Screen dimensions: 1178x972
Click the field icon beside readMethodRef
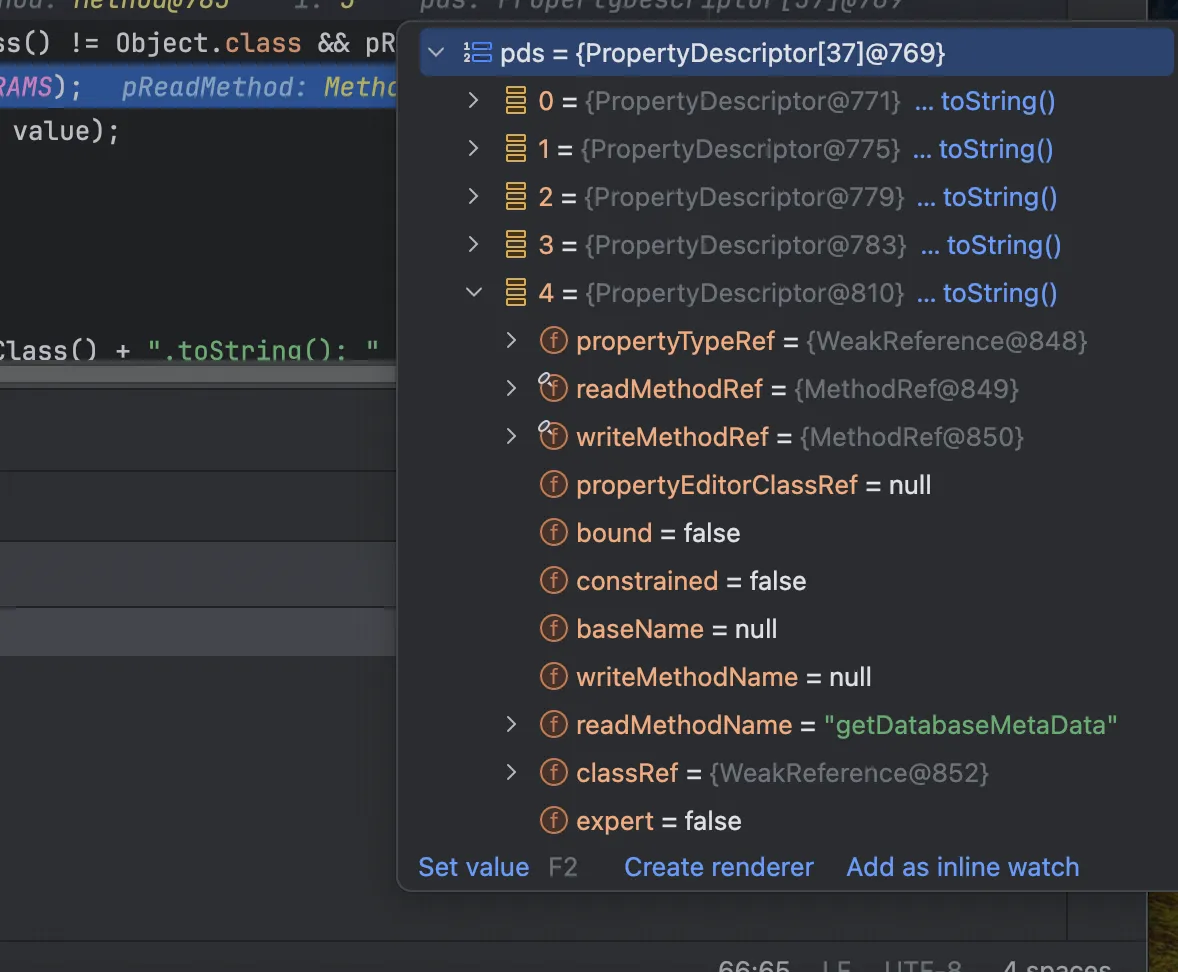point(553,389)
